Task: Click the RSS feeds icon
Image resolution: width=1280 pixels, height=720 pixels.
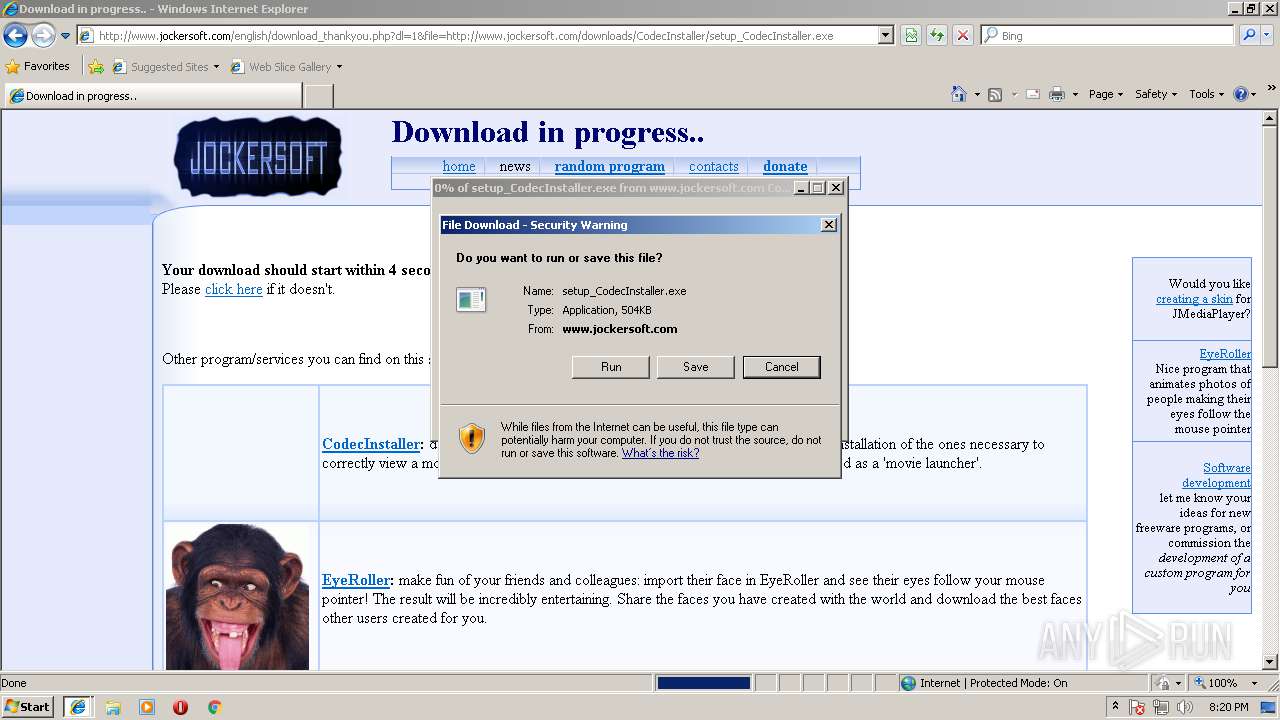Action: [x=995, y=94]
